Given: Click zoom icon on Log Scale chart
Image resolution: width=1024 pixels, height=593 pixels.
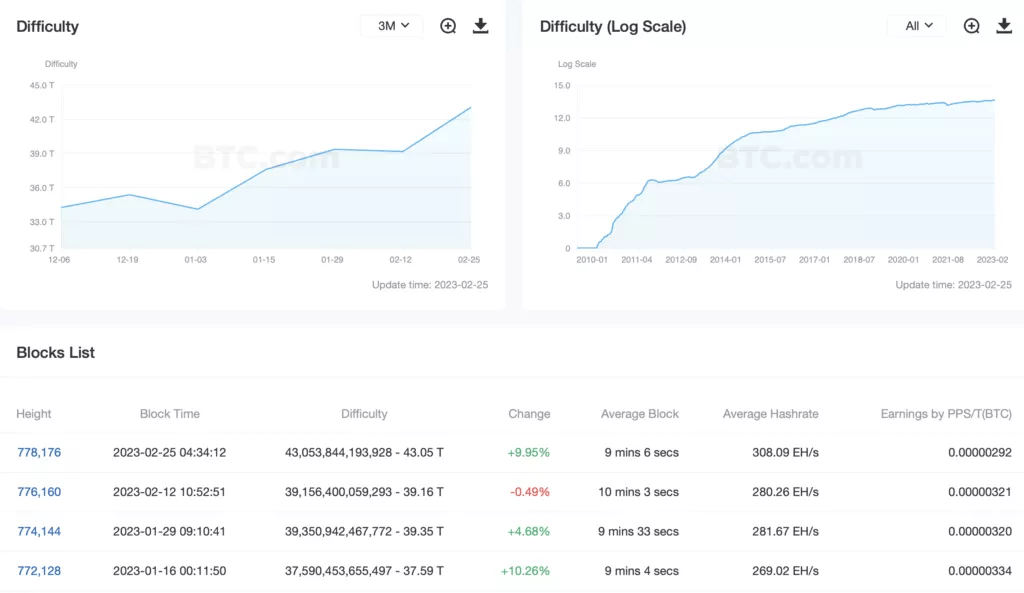Looking at the screenshot, I should (x=971, y=26).
